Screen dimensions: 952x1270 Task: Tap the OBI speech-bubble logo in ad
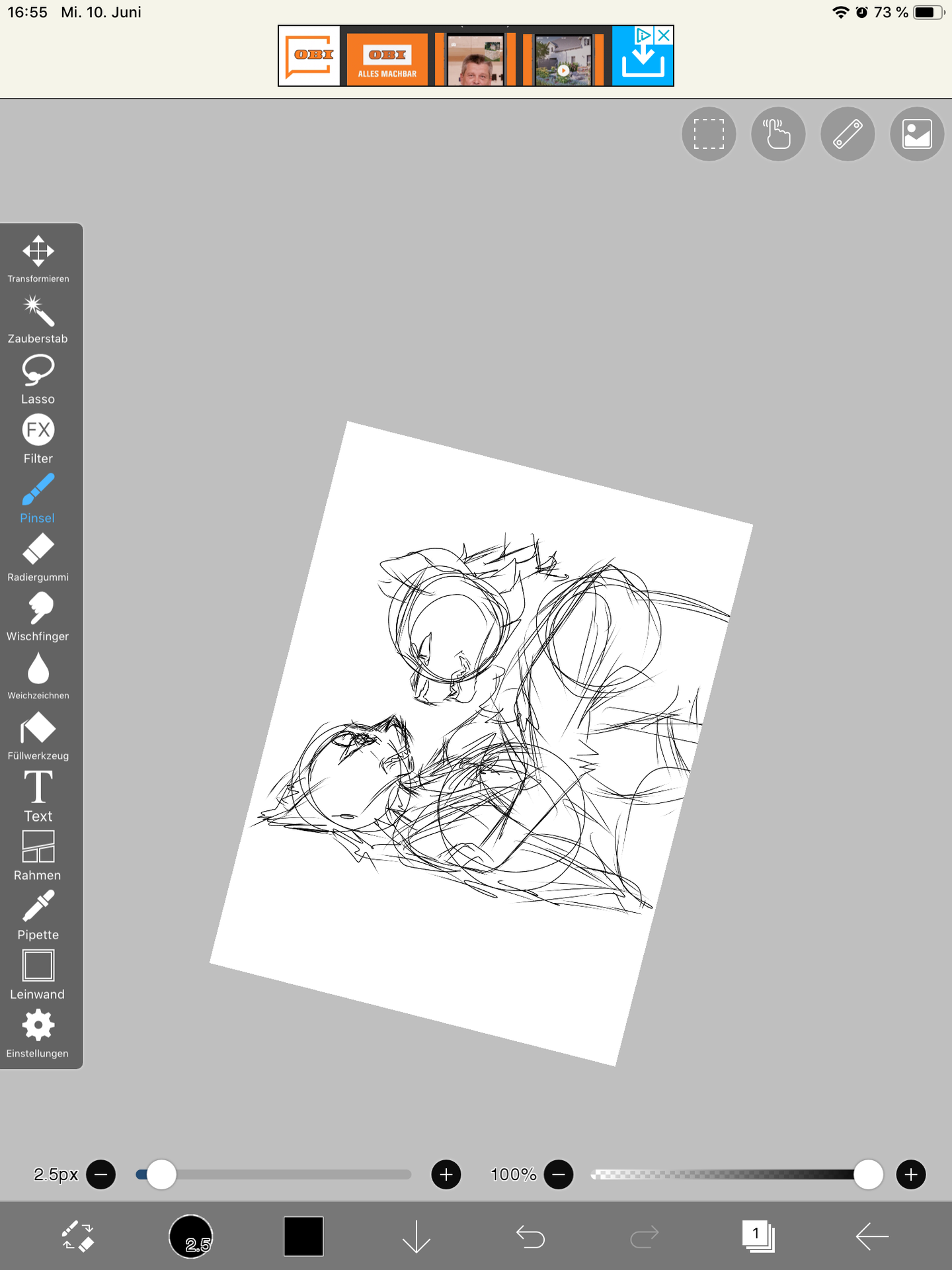point(309,56)
